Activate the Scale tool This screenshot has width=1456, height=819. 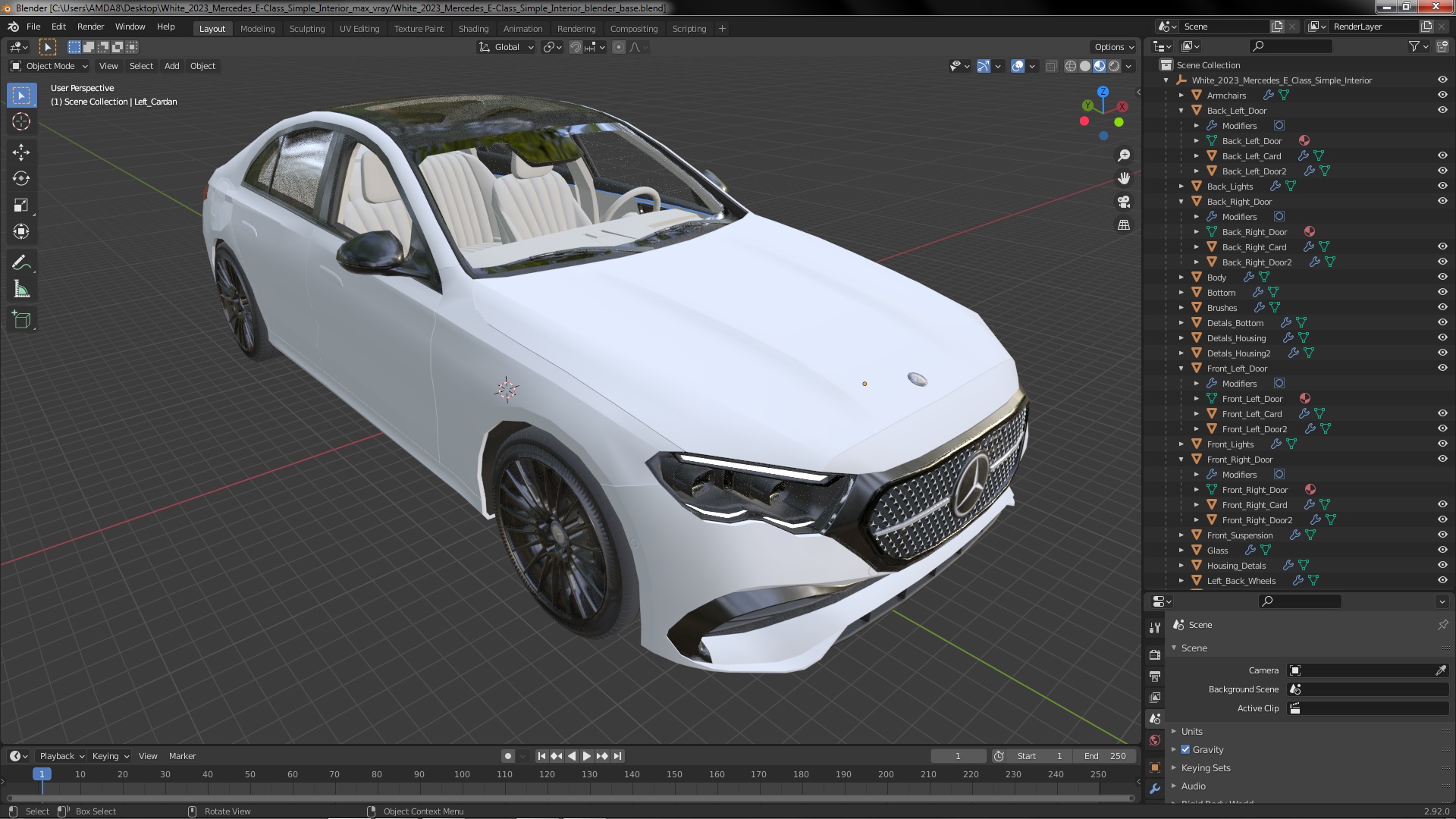click(21, 206)
